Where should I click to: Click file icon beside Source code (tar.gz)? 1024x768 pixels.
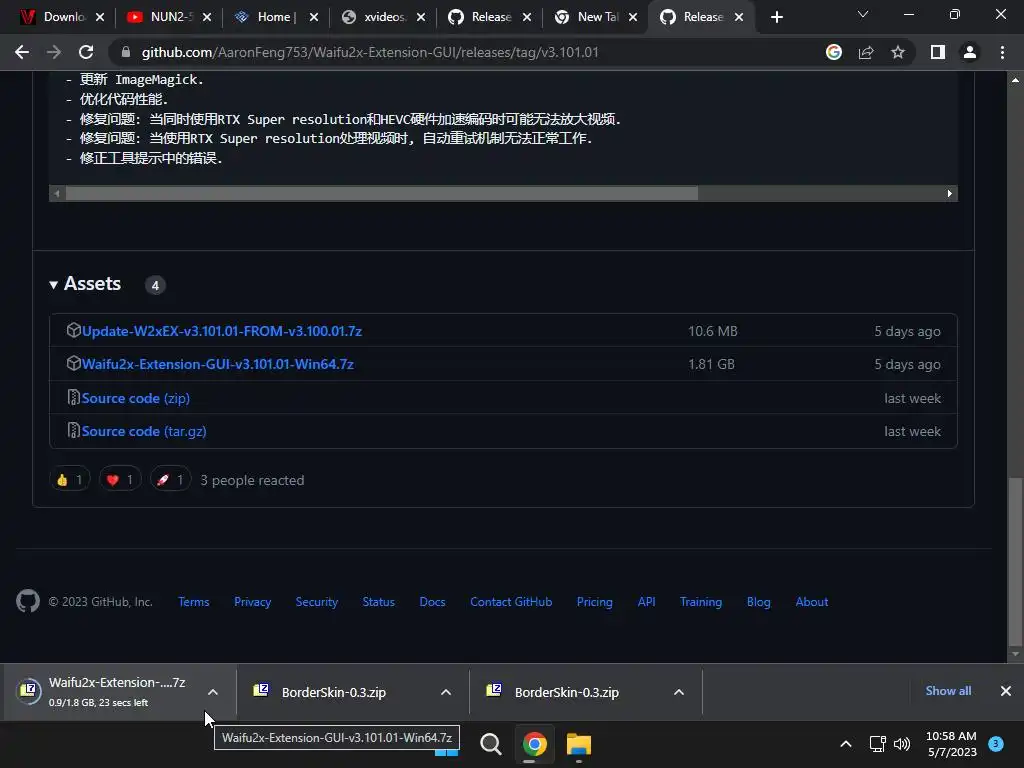tap(73, 430)
